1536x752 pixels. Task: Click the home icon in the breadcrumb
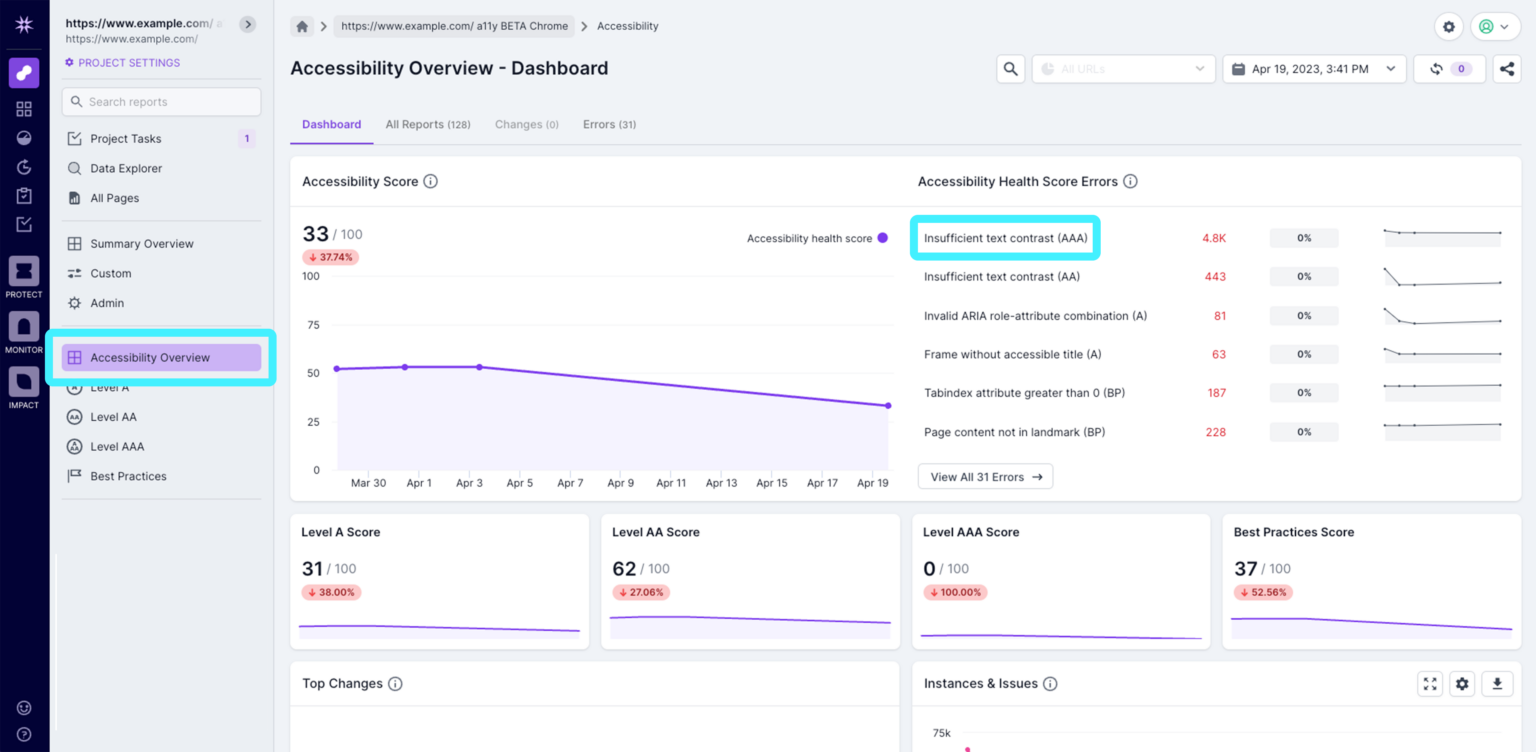302,26
